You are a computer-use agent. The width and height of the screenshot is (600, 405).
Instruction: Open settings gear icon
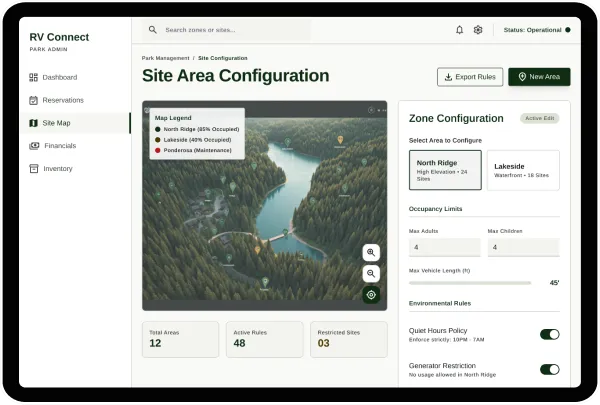(478, 30)
